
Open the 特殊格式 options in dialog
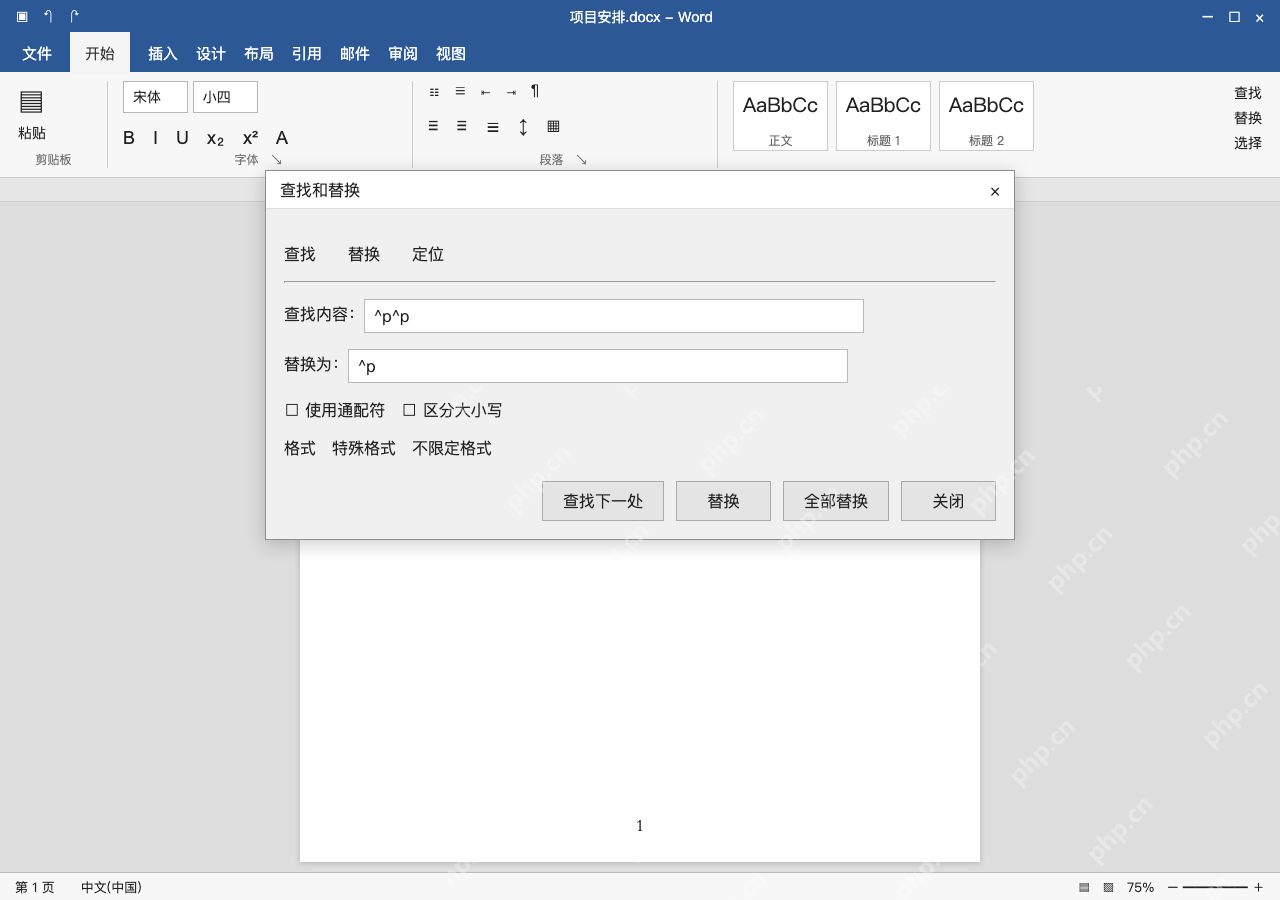click(364, 448)
